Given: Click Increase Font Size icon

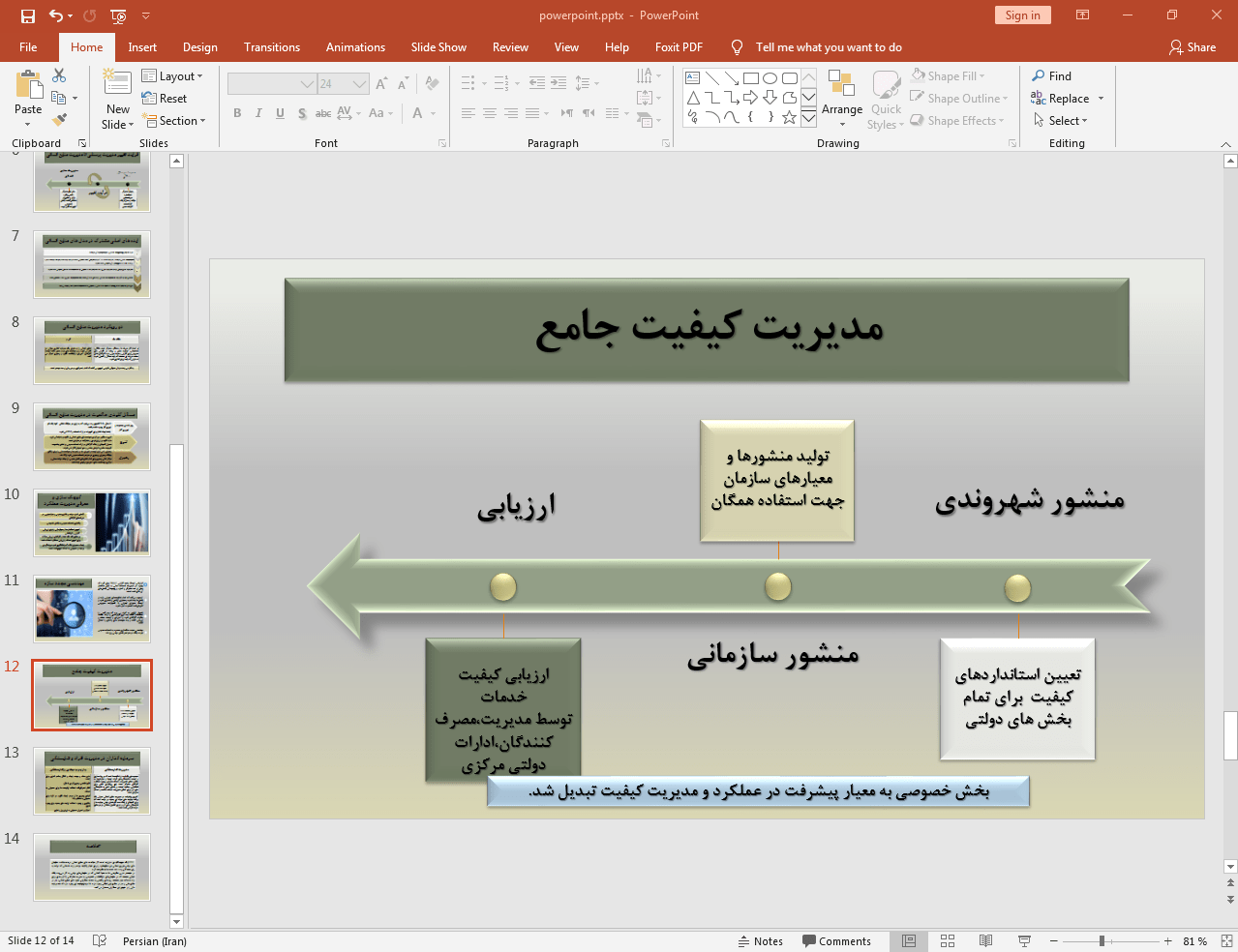Looking at the screenshot, I should pos(382,84).
